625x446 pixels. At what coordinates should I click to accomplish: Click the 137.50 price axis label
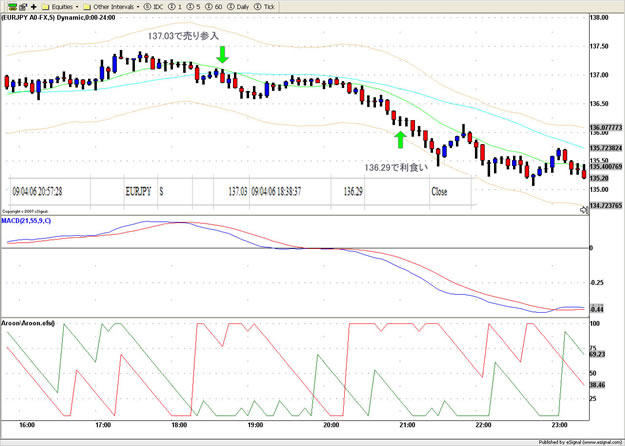tap(599, 46)
